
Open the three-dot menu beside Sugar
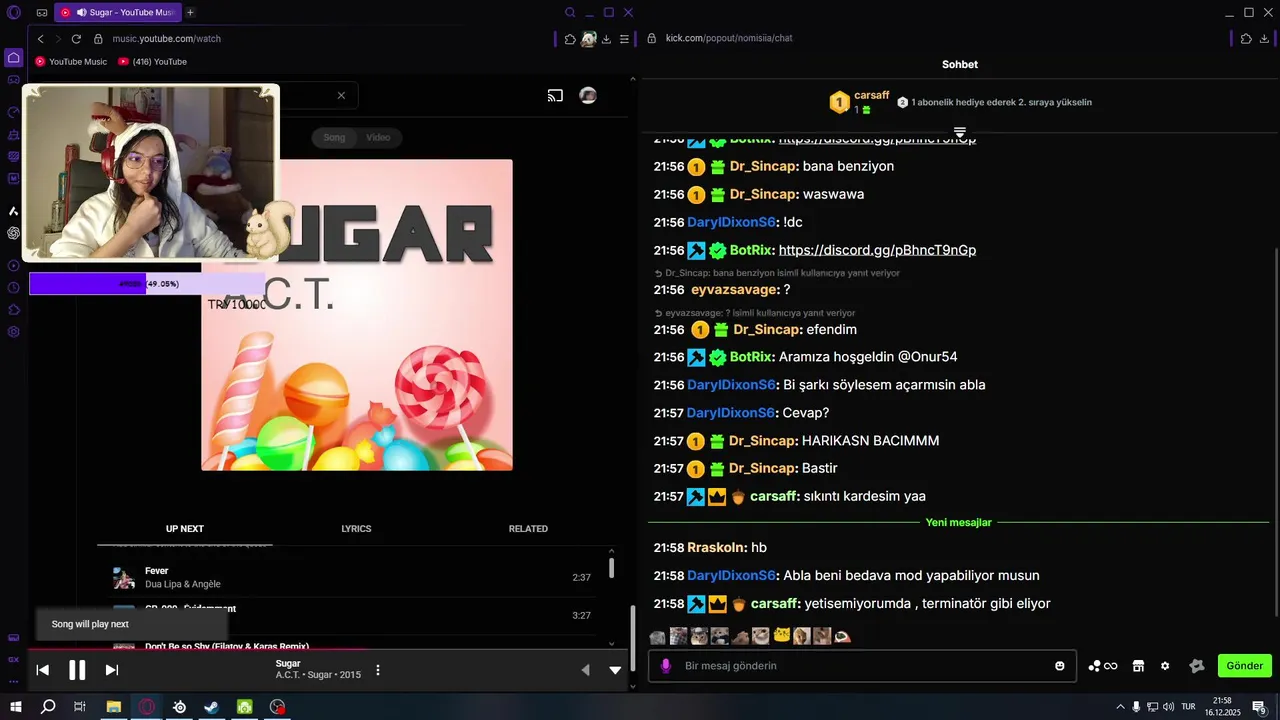(x=378, y=670)
